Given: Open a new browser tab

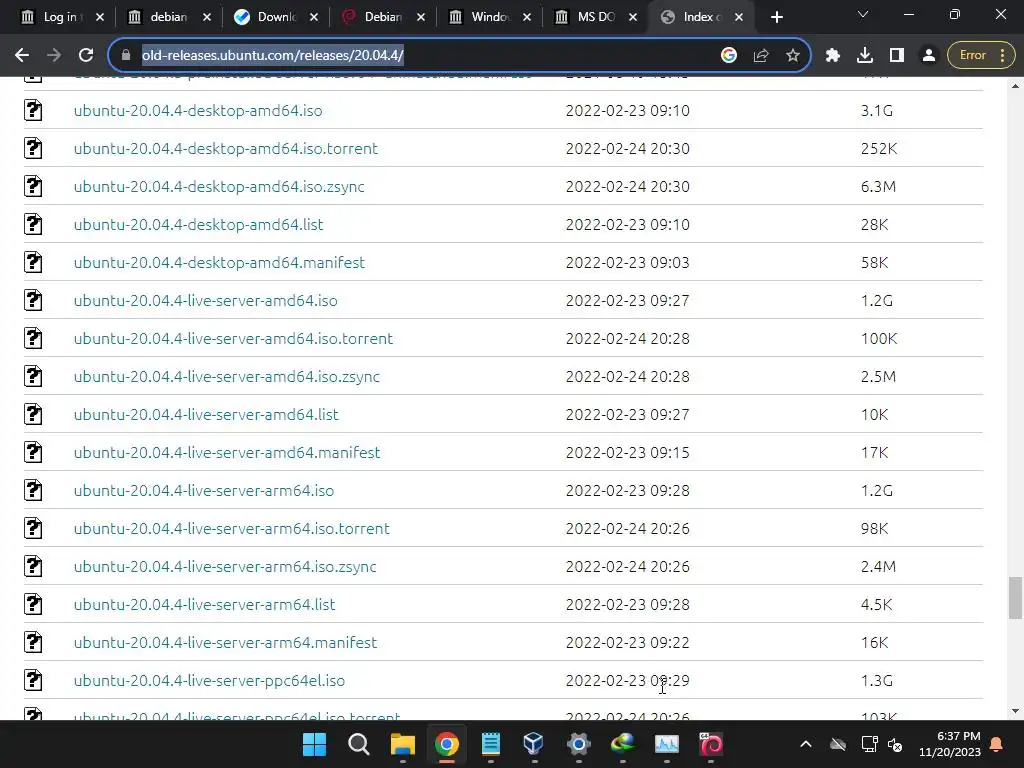Looking at the screenshot, I should pos(776,17).
